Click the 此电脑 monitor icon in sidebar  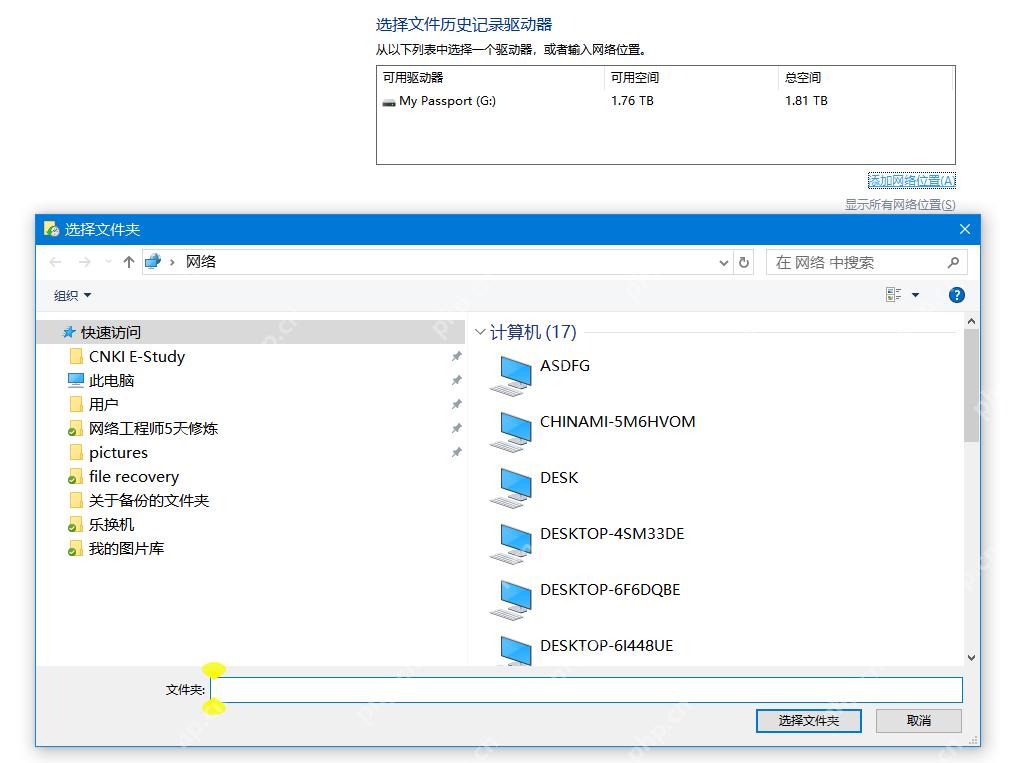pos(76,380)
